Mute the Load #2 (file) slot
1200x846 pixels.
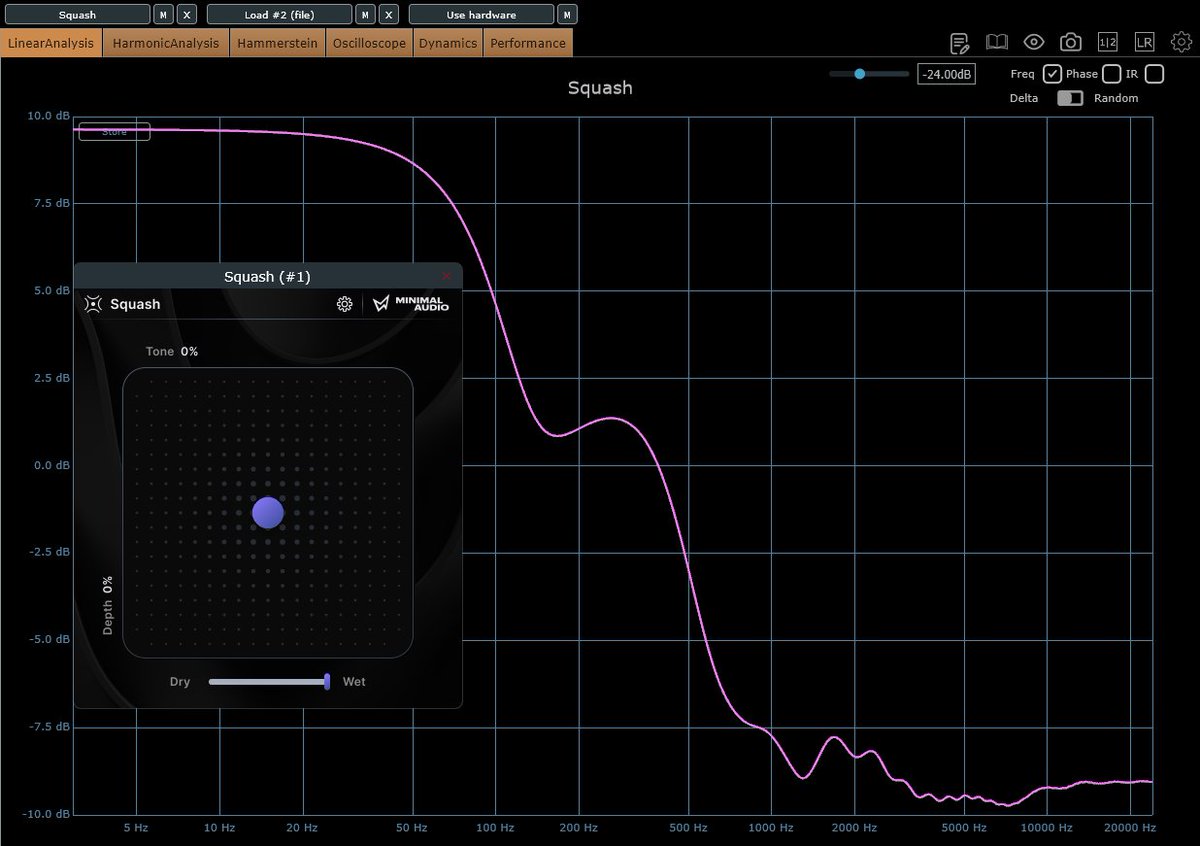click(366, 15)
